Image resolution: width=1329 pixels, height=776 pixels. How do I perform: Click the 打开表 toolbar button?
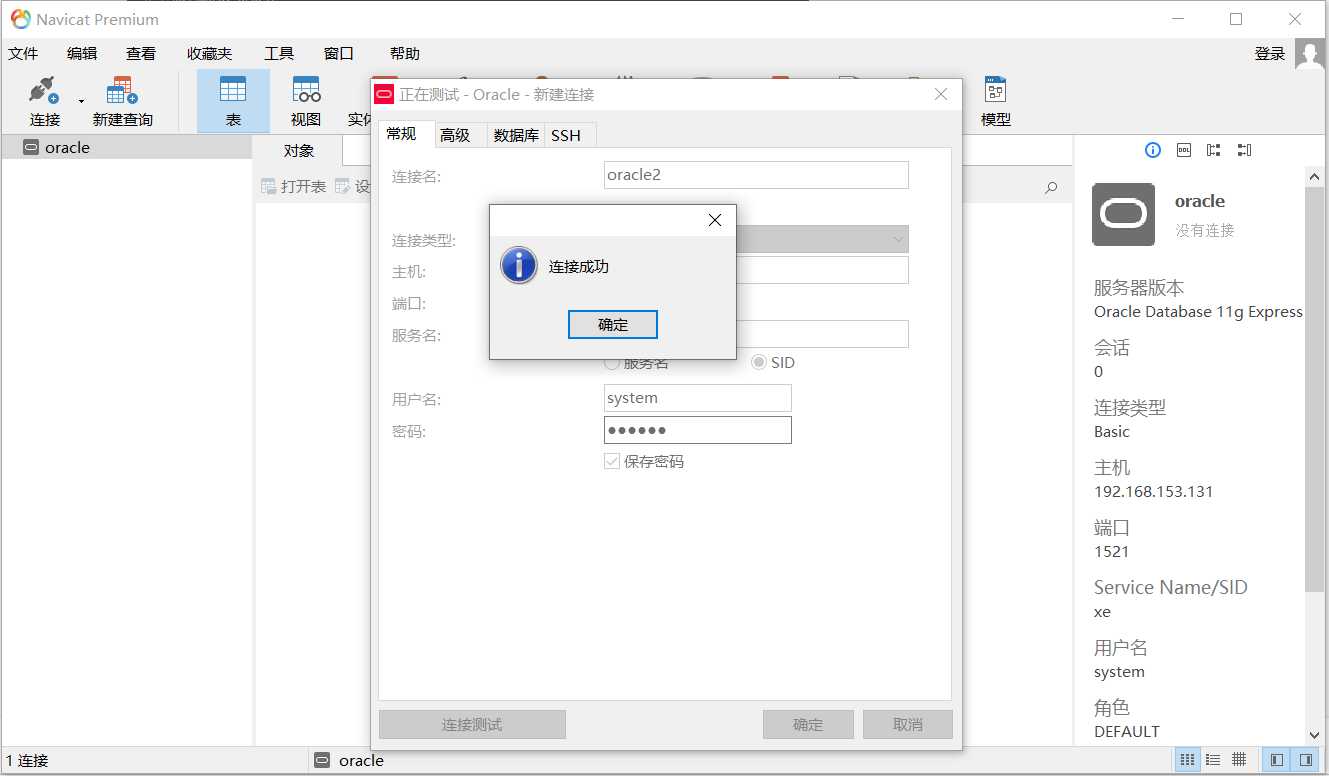point(294,186)
